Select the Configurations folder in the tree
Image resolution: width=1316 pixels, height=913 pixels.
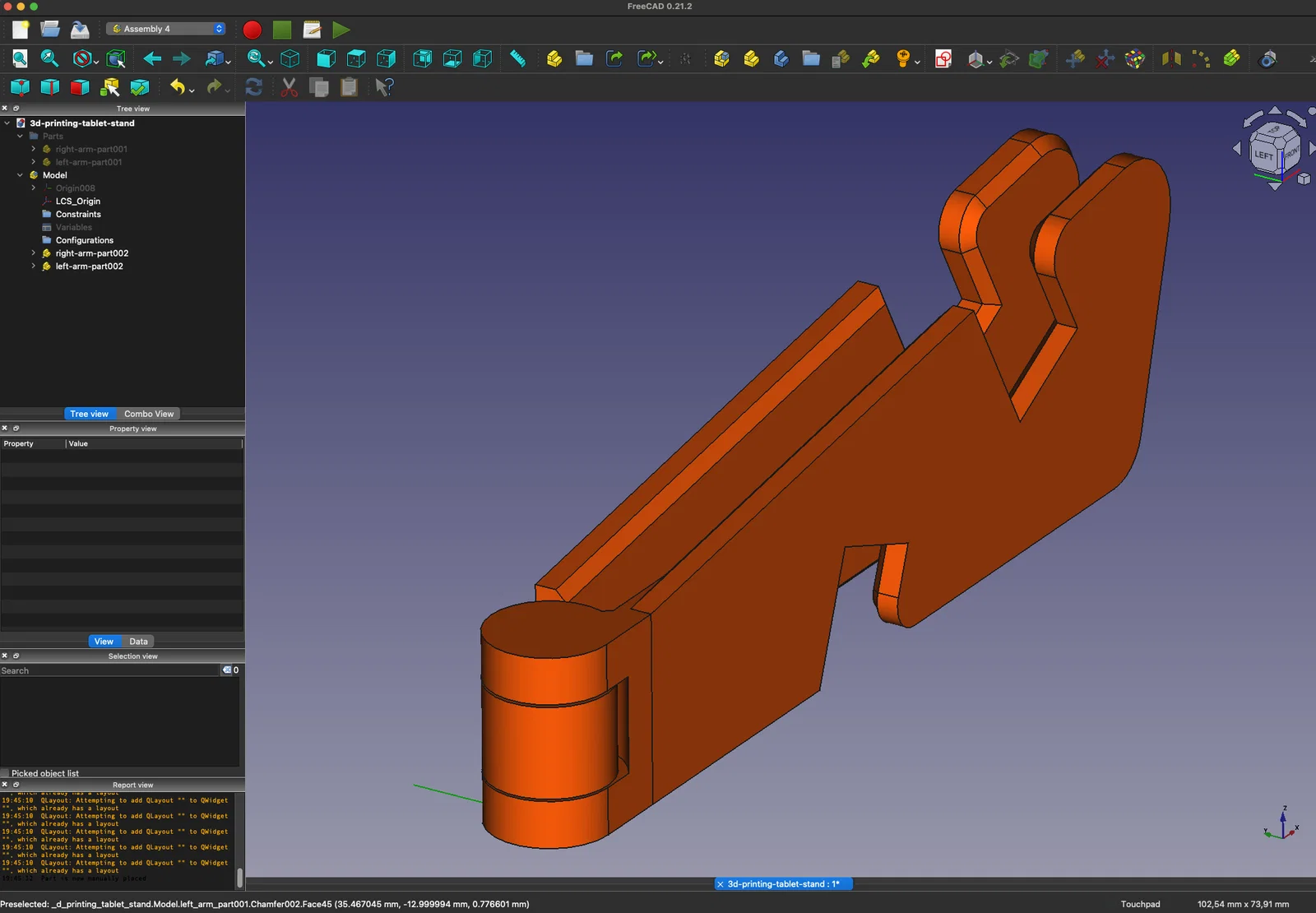85,240
